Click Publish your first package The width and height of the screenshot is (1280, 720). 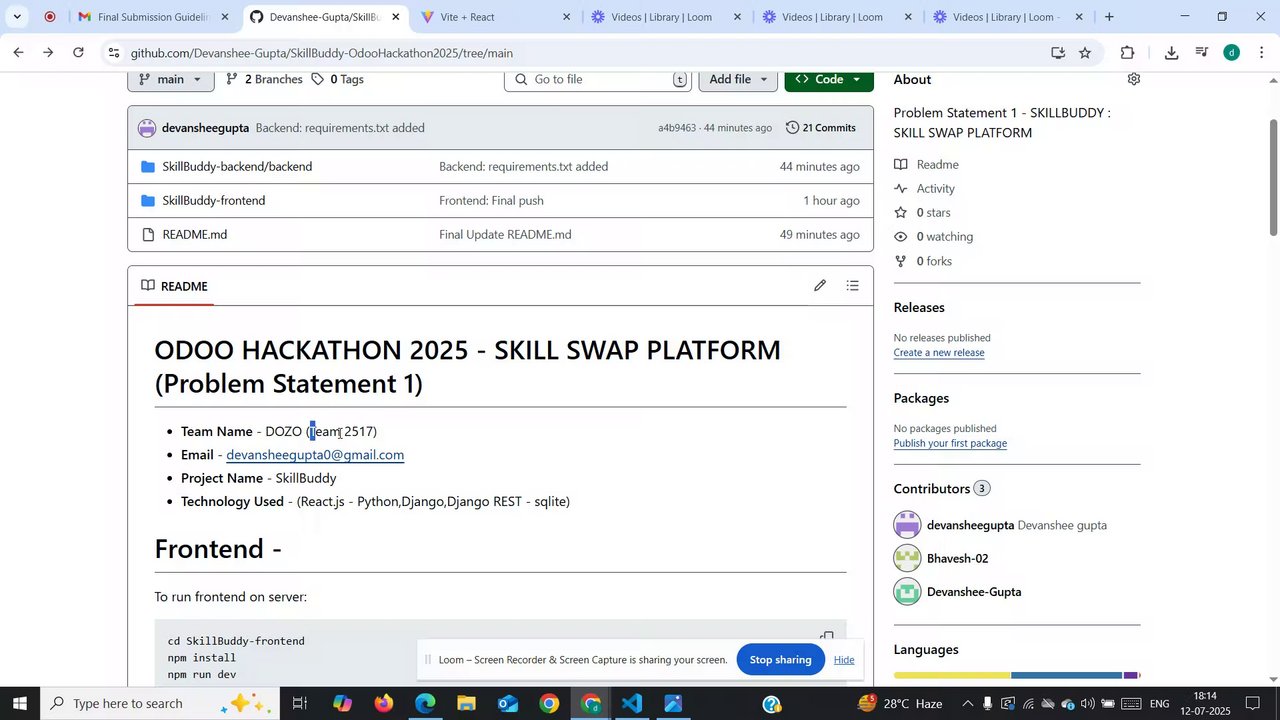[950, 444]
